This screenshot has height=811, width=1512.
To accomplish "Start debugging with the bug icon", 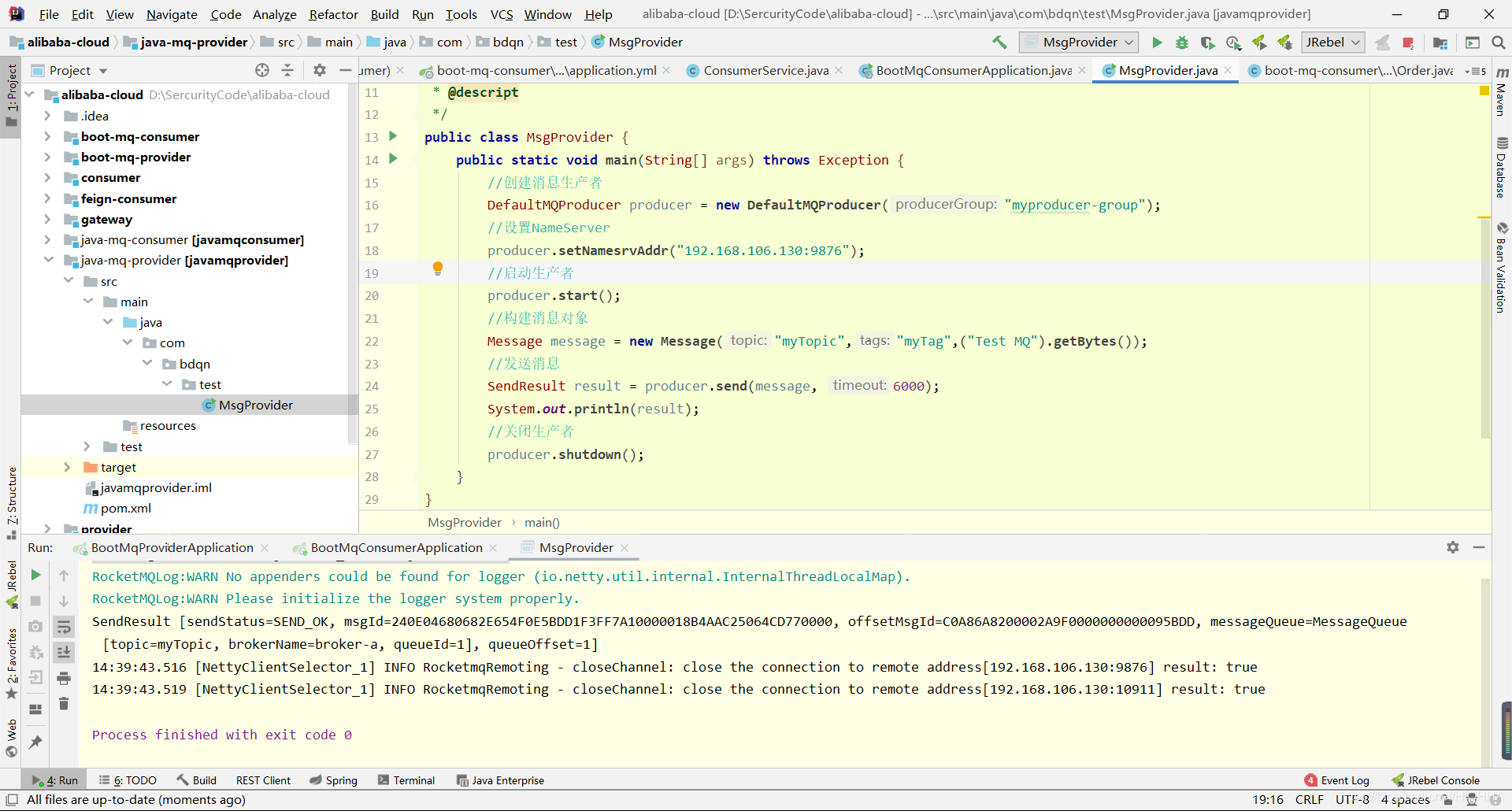I will pyautogui.click(x=1182, y=43).
